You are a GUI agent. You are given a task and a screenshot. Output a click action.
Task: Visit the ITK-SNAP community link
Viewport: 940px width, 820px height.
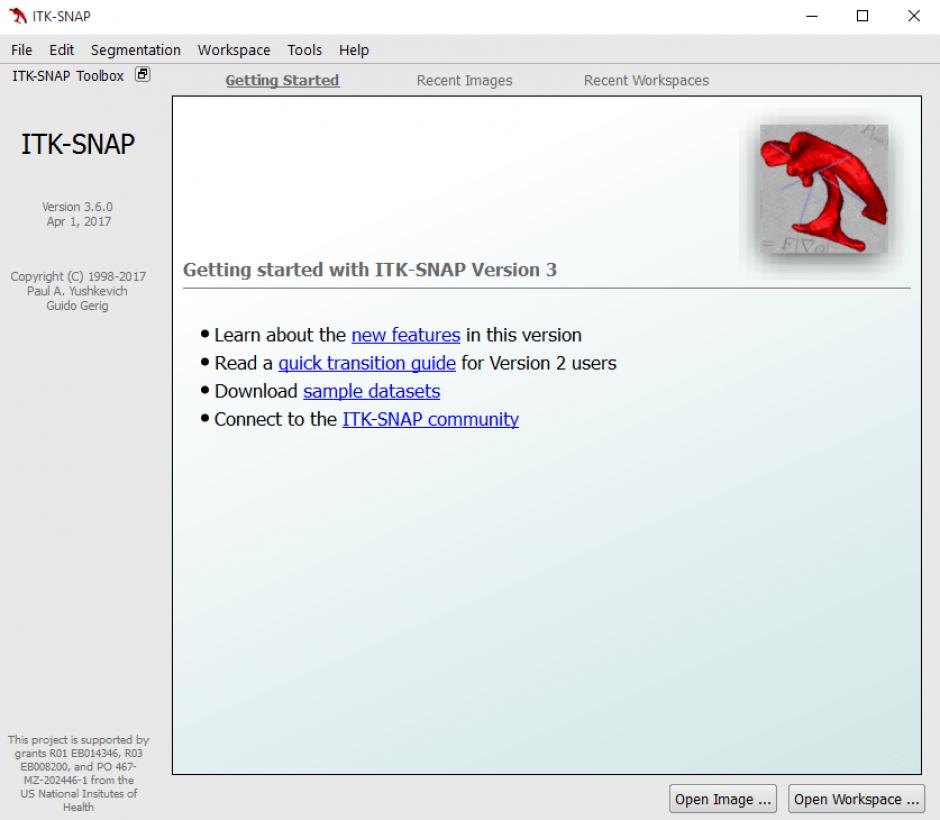[430, 419]
